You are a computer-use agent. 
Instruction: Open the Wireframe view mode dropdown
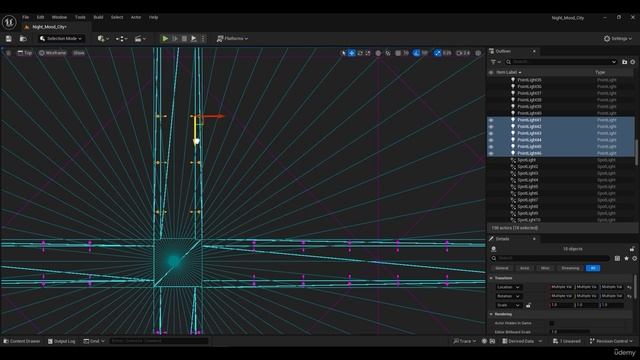[52, 53]
